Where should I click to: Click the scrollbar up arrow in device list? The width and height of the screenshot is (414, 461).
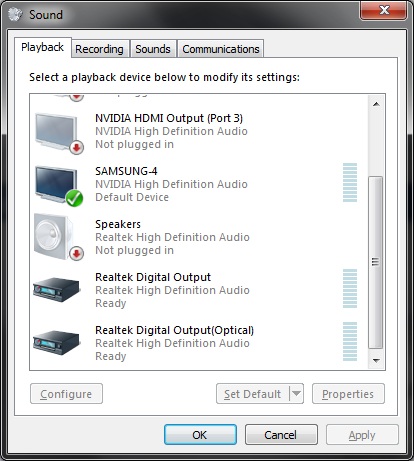[376, 104]
